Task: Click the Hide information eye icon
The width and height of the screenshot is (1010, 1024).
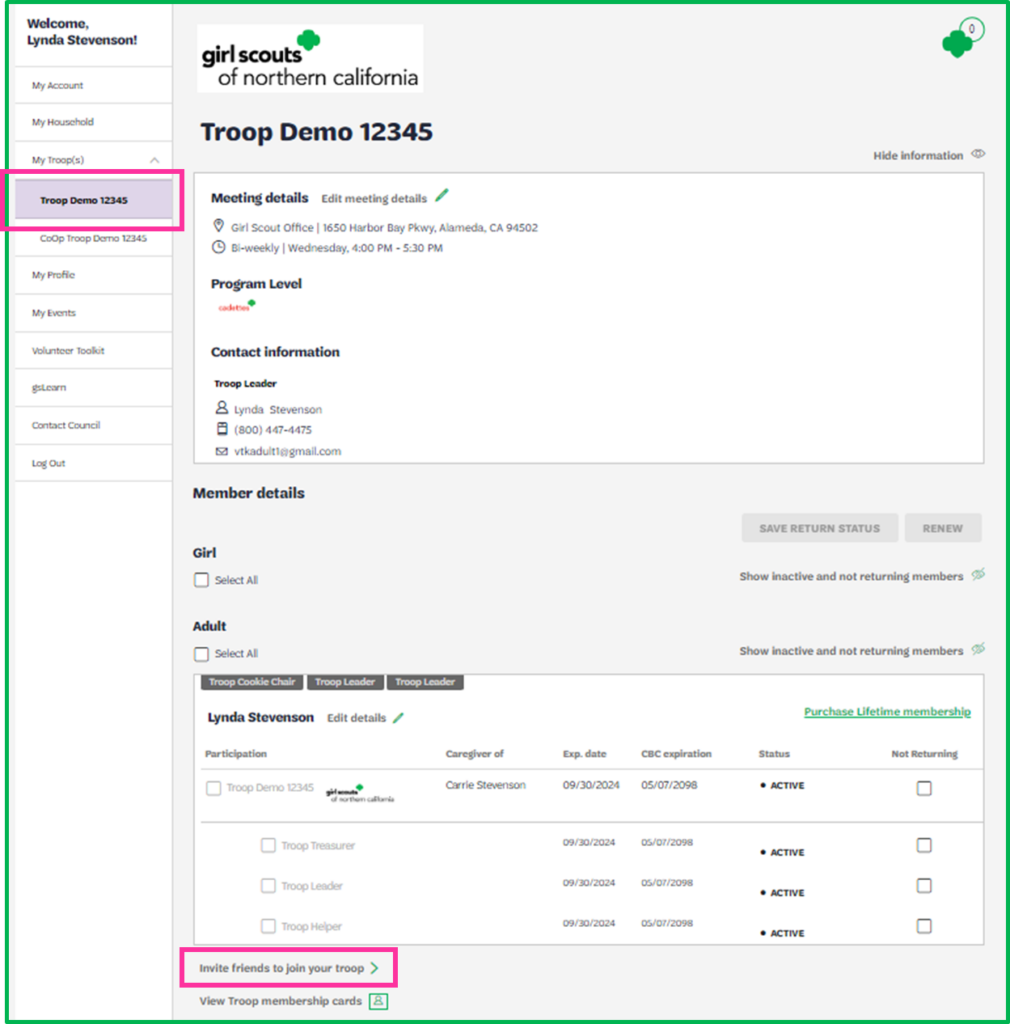Action: [978, 154]
